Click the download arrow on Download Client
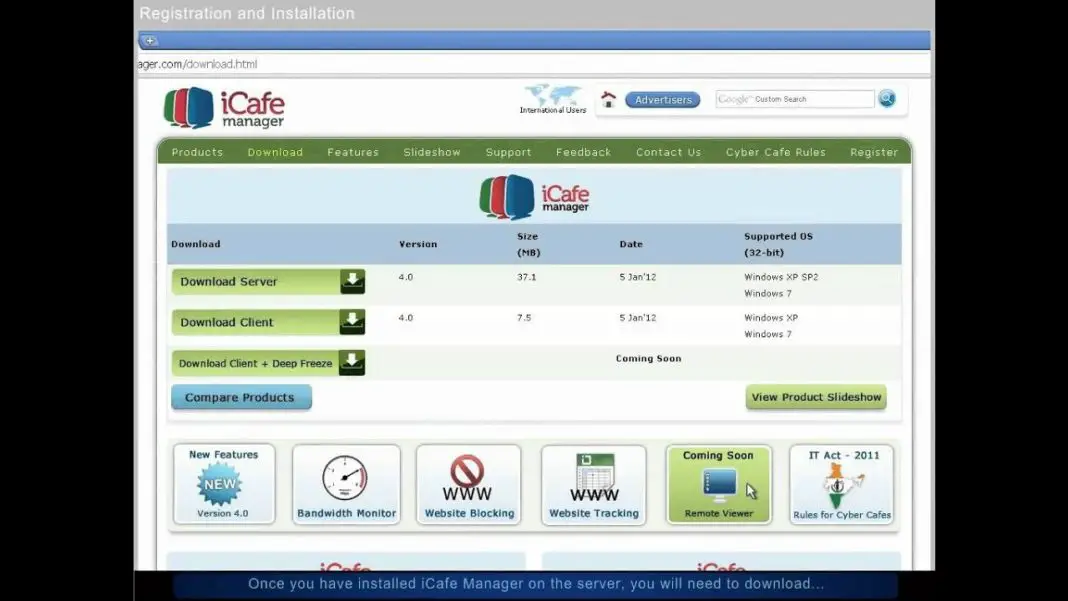Image resolution: width=1068 pixels, height=601 pixels. tap(352, 322)
